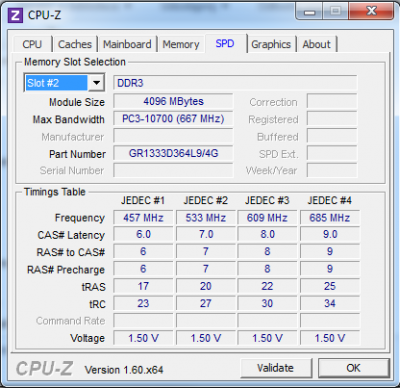Switch to the CPU tab
The height and width of the screenshot is (388, 400).
(x=32, y=44)
